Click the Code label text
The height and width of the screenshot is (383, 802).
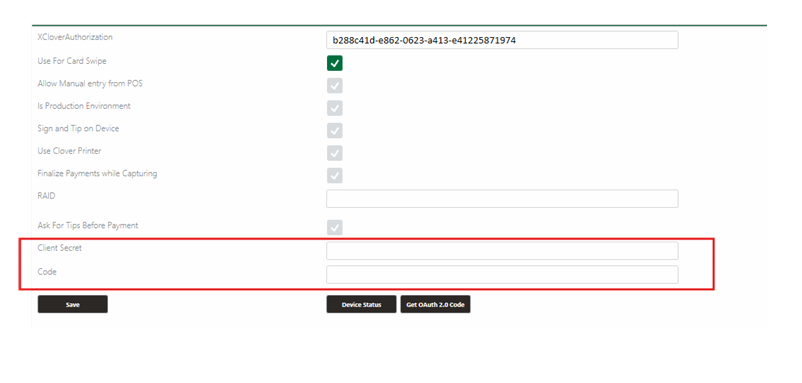[47, 272]
